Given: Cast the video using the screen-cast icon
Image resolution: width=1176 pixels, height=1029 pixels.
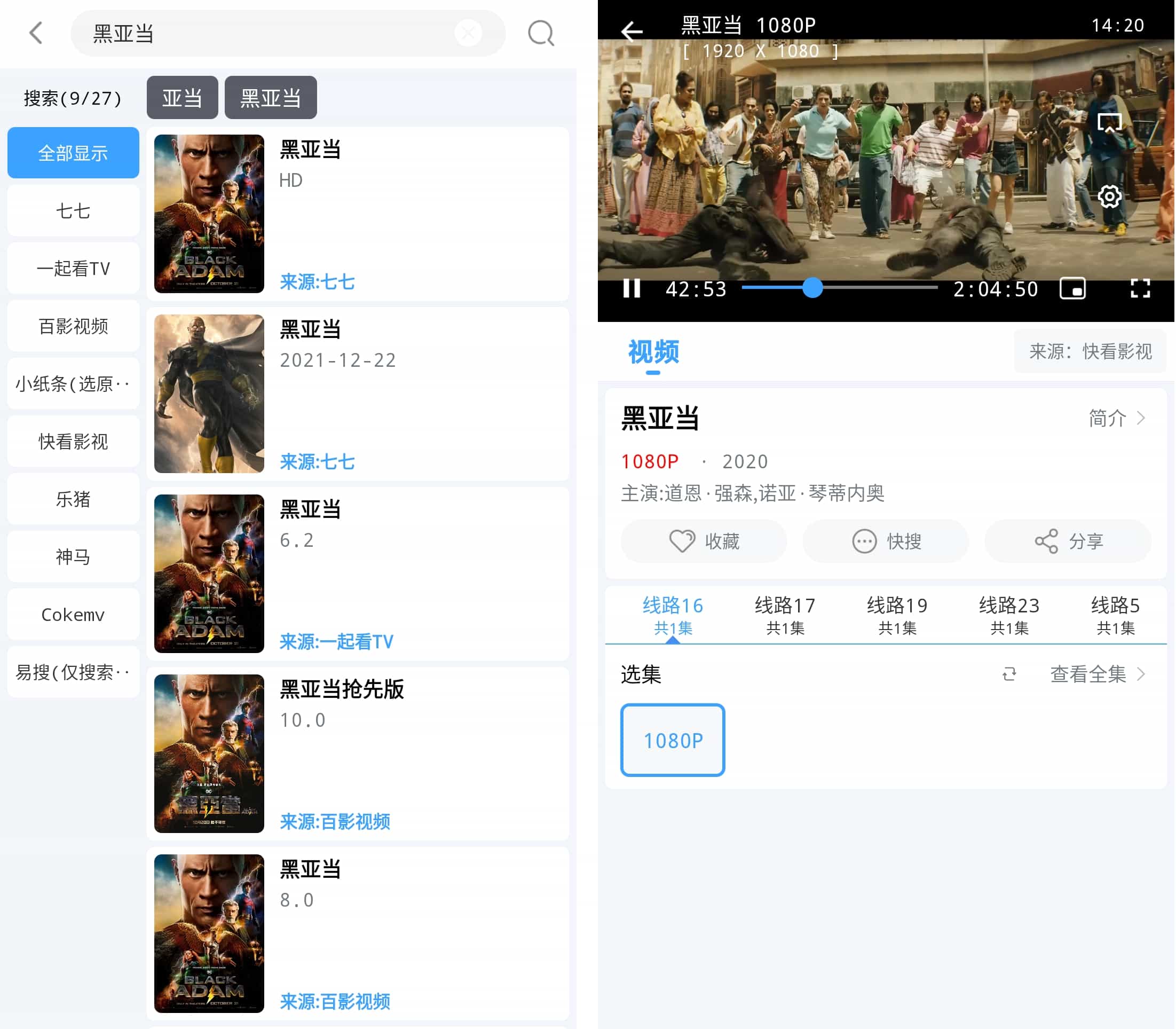Looking at the screenshot, I should [1109, 122].
